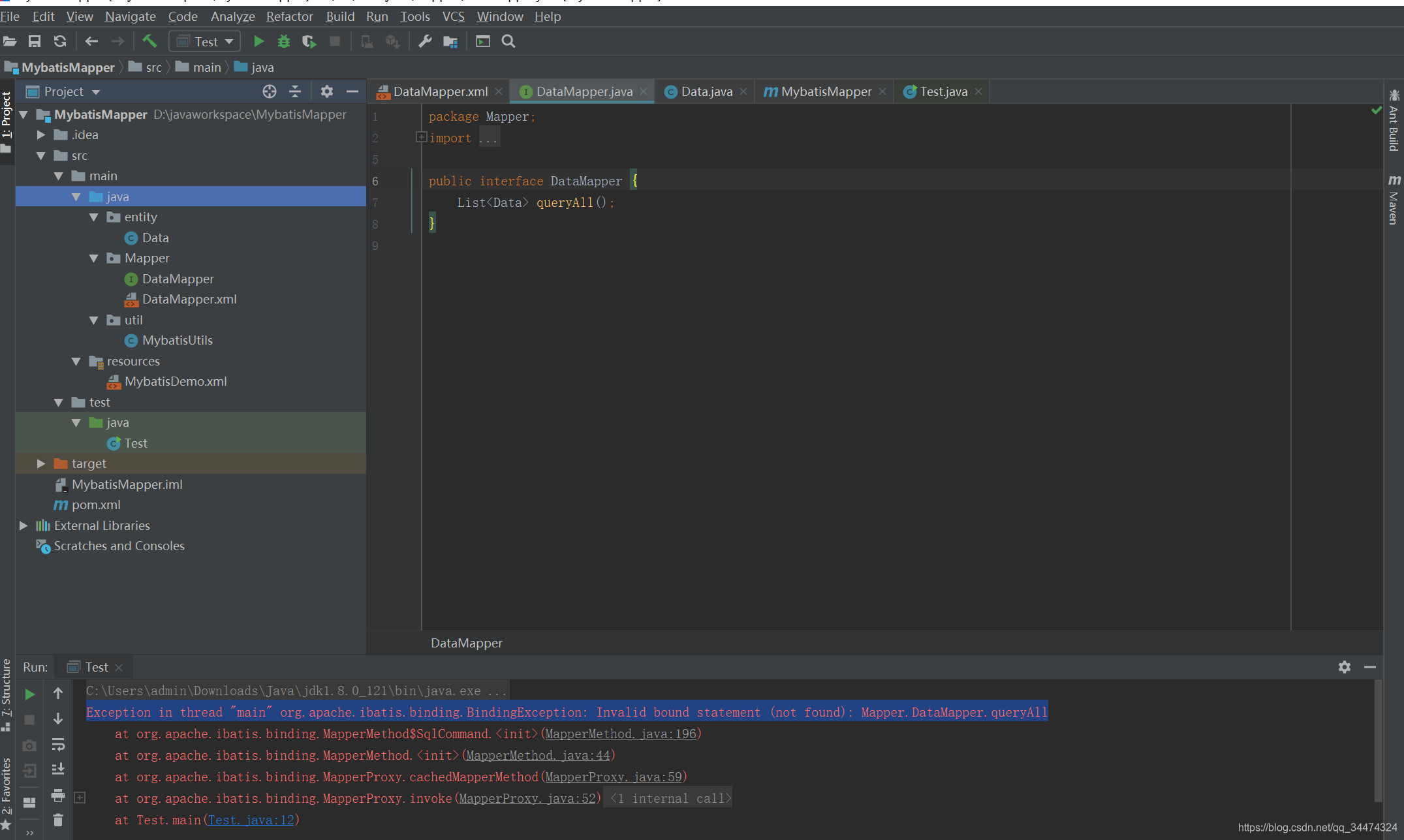Screen dimensions: 1404x840
Task: Collapse the Mapper package
Action: (x=94, y=258)
